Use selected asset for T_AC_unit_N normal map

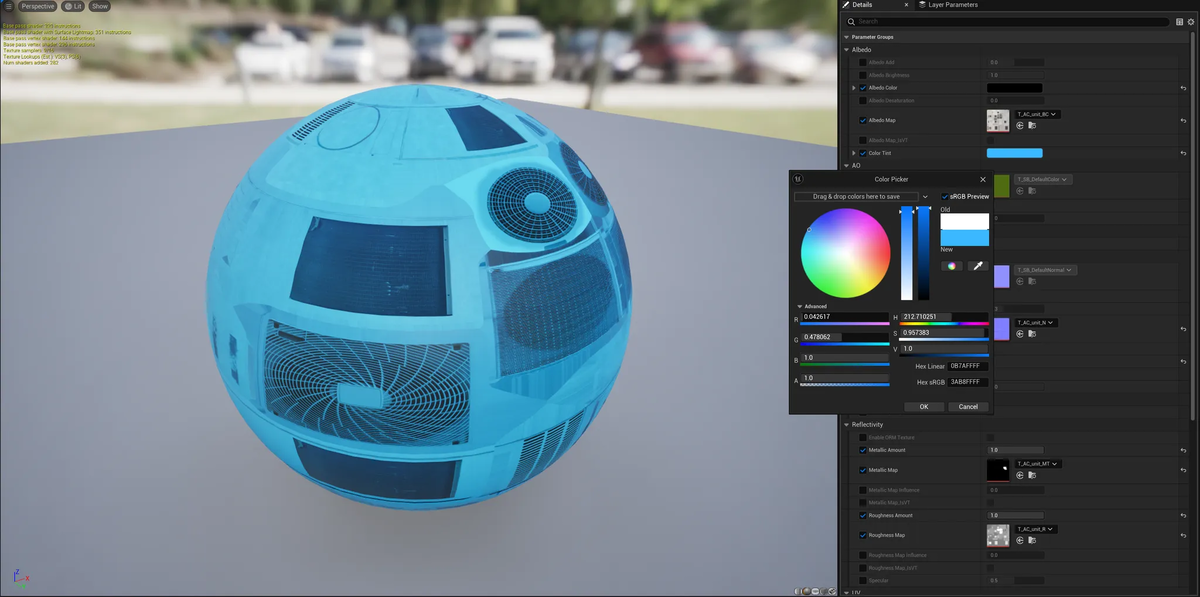click(x=1020, y=335)
